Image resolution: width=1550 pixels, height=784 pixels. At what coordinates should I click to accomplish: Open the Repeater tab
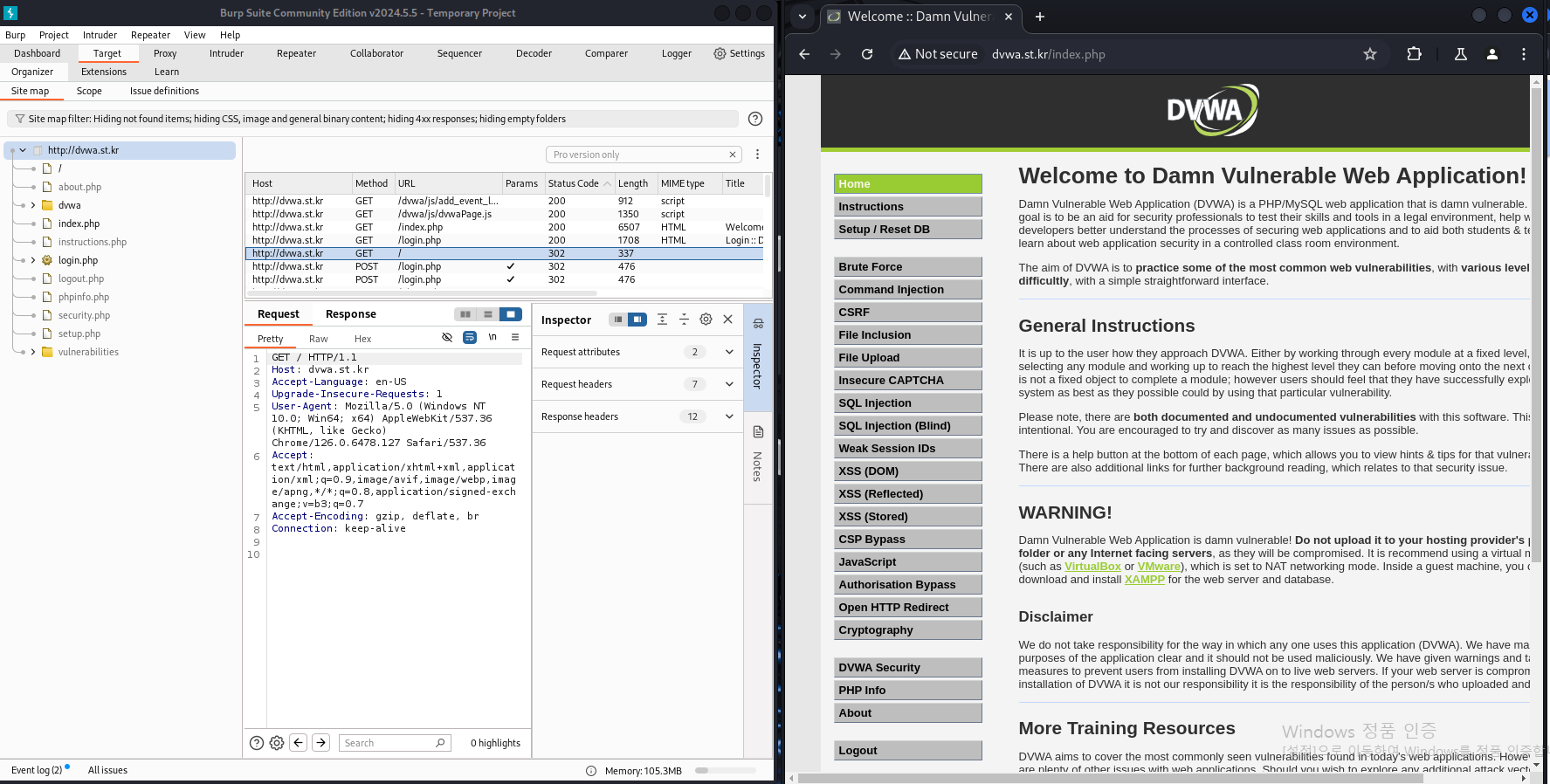click(x=296, y=53)
